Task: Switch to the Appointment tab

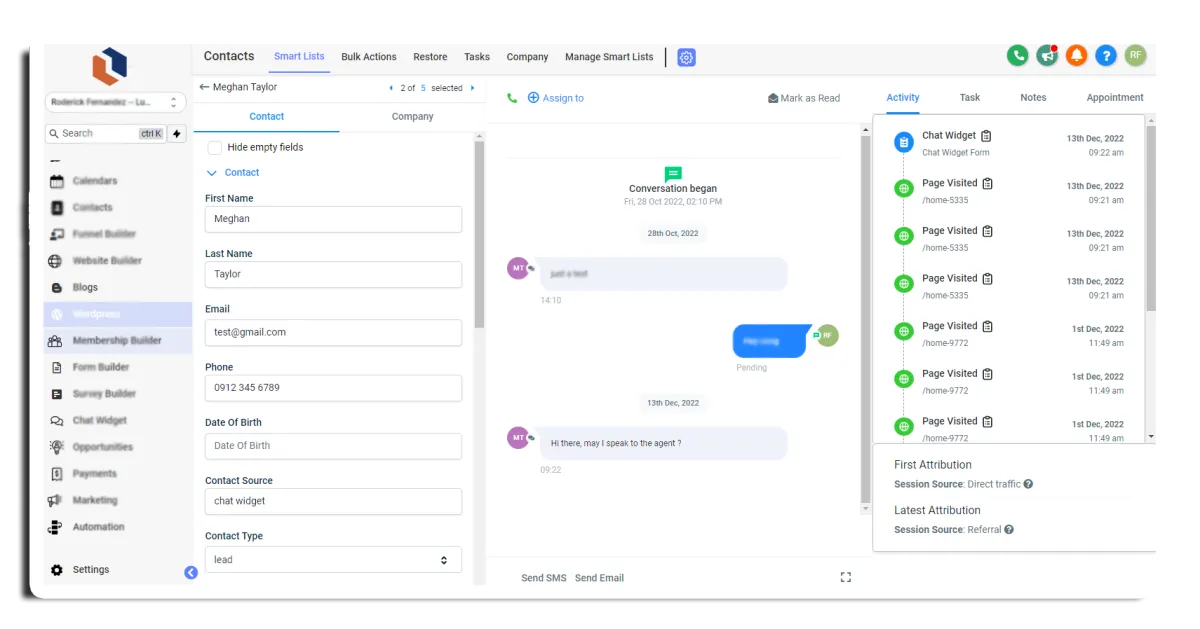Action: coord(1115,98)
